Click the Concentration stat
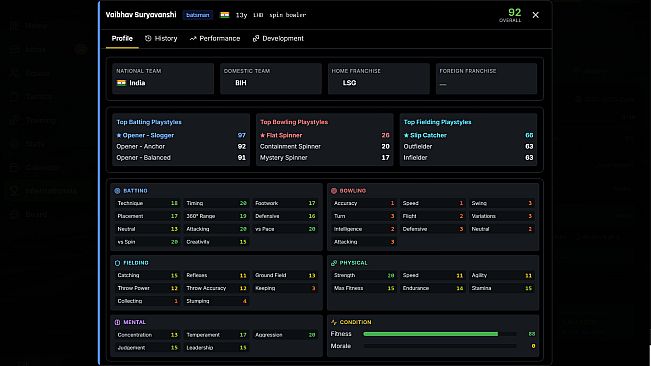The width and height of the screenshot is (651, 366). point(147,335)
